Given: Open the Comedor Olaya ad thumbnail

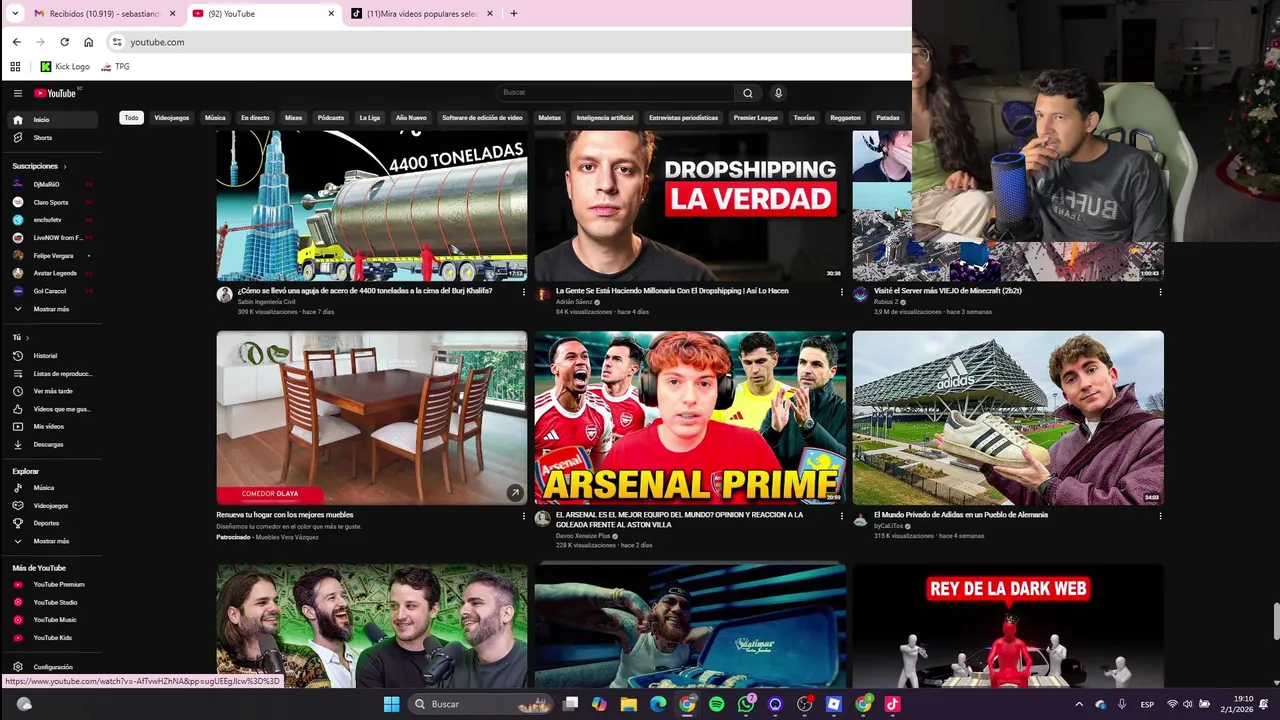Looking at the screenshot, I should coord(372,418).
